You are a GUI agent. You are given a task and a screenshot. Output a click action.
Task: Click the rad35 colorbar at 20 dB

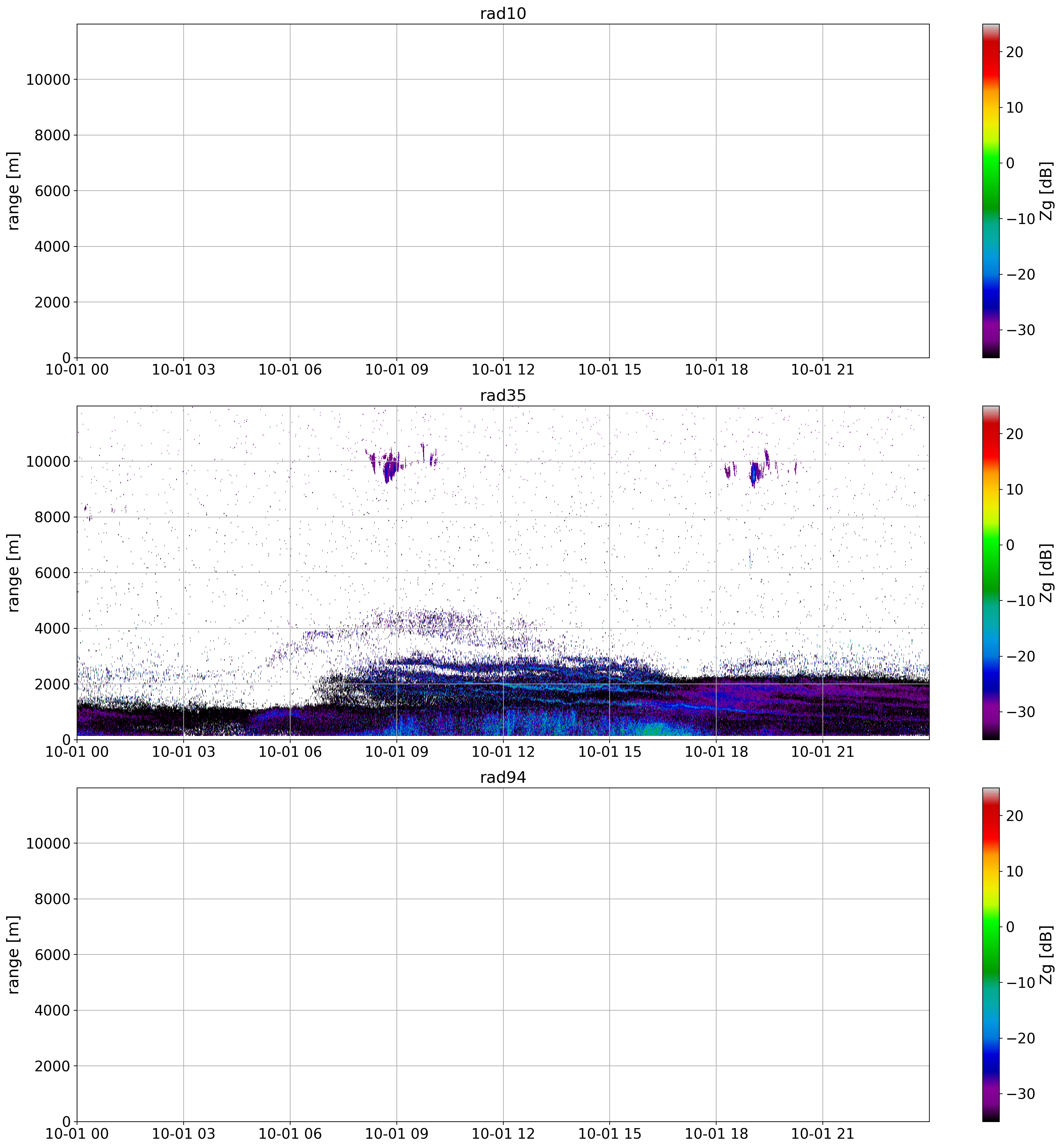pyautogui.click(x=990, y=434)
